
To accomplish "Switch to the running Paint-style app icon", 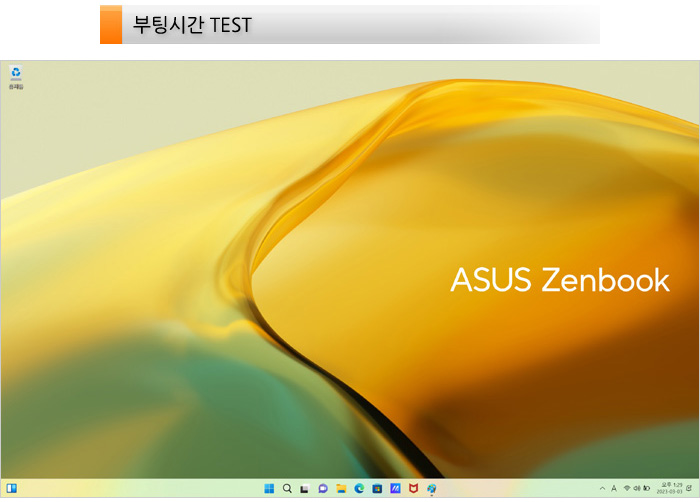I will click(431, 489).
